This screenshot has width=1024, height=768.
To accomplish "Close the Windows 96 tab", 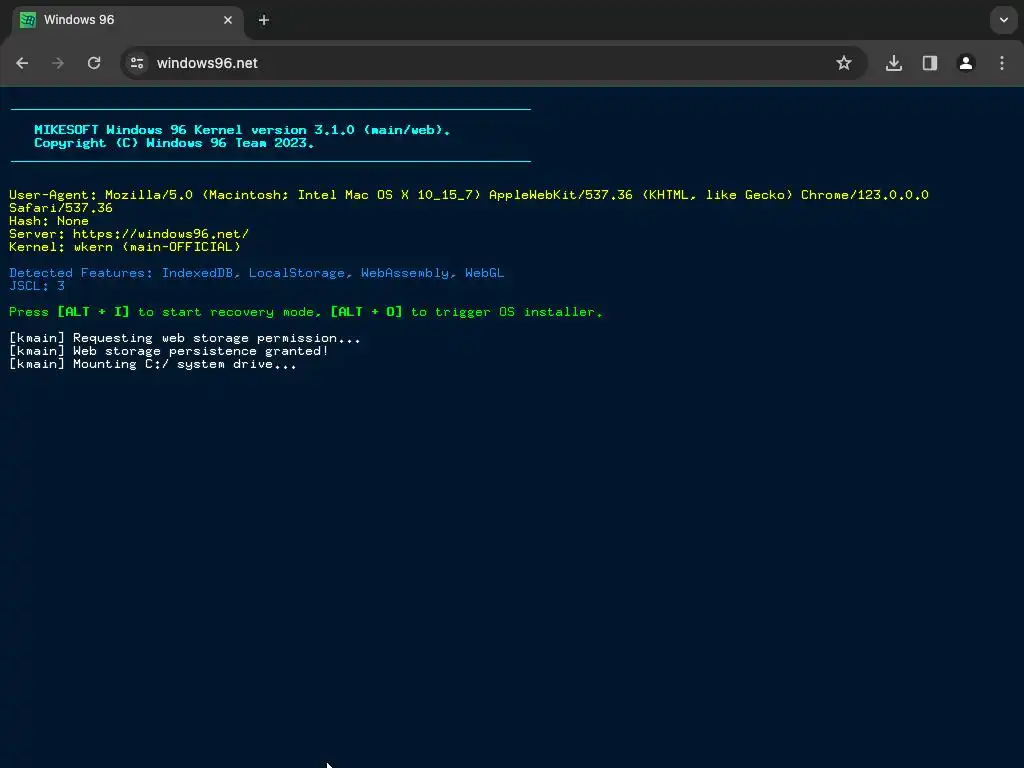I will click(228, 20).
